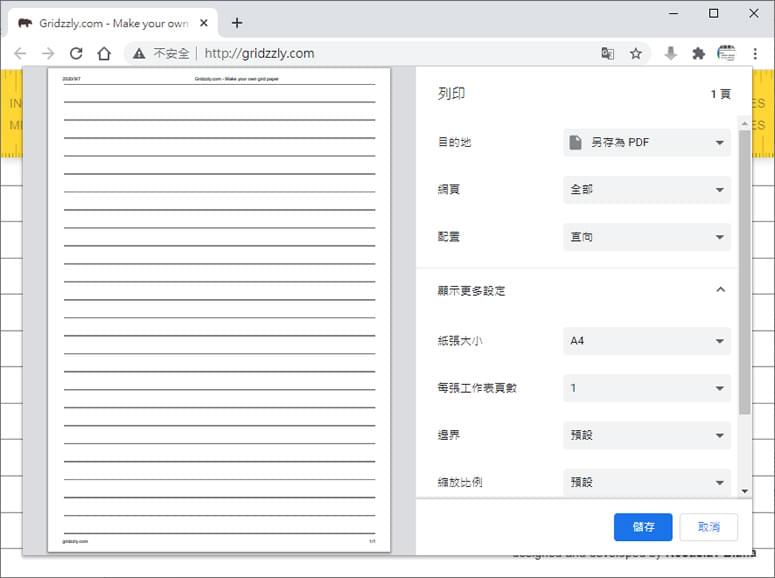775x578 pixels.
Task: Click the back navigation arrow
Action: click(x=20, y=53)
